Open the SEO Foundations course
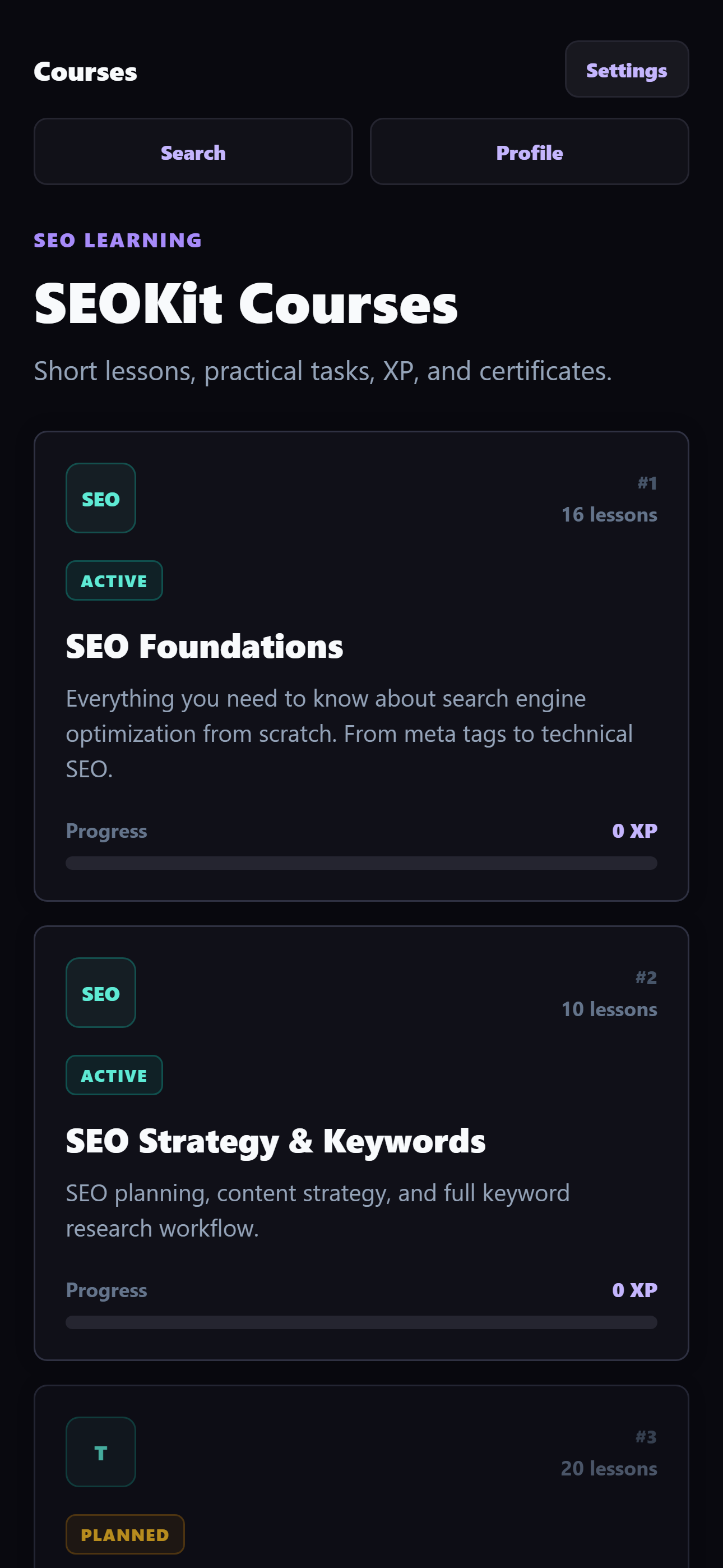 click(x=205, y=647)
